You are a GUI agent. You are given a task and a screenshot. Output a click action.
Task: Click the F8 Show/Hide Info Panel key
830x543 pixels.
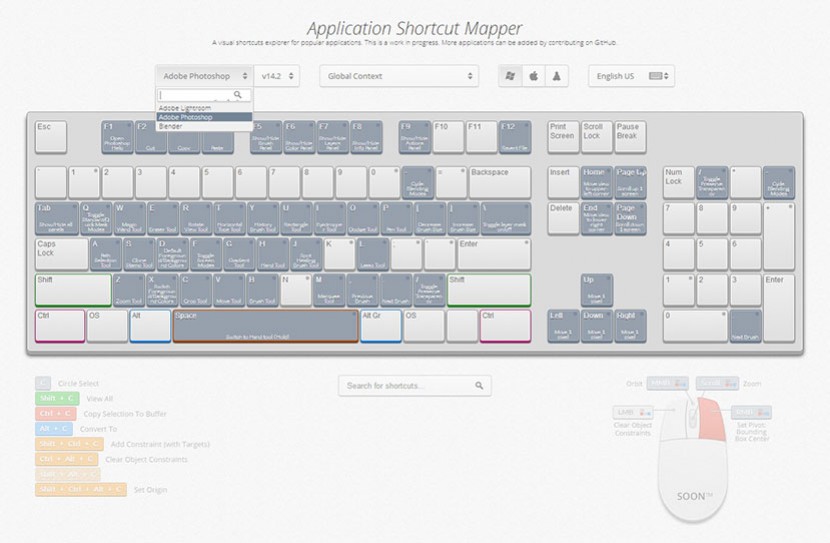tap(366, 137)
